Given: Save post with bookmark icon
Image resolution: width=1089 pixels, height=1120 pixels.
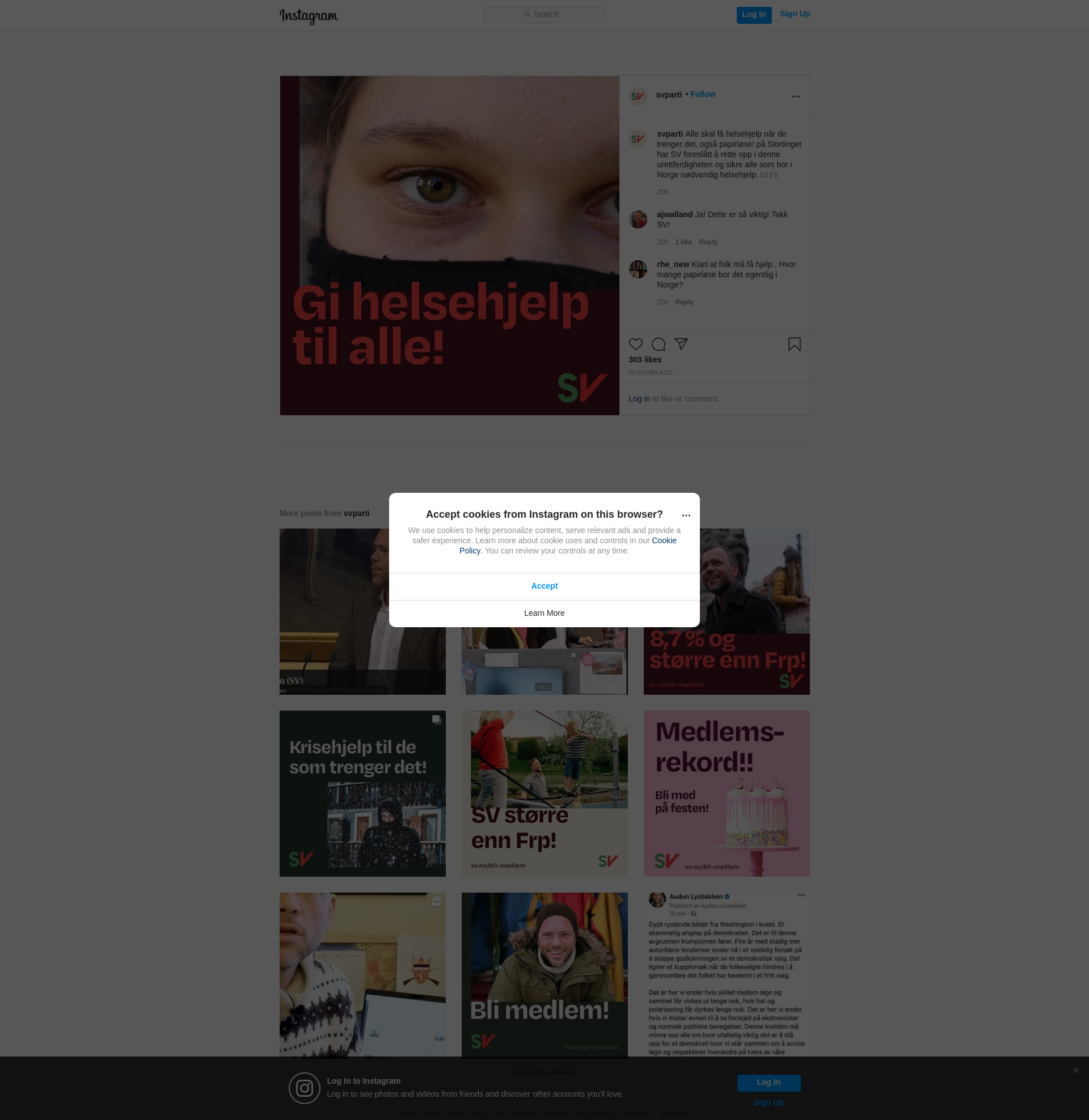Looking at the screenshot, I should point(794,344).
